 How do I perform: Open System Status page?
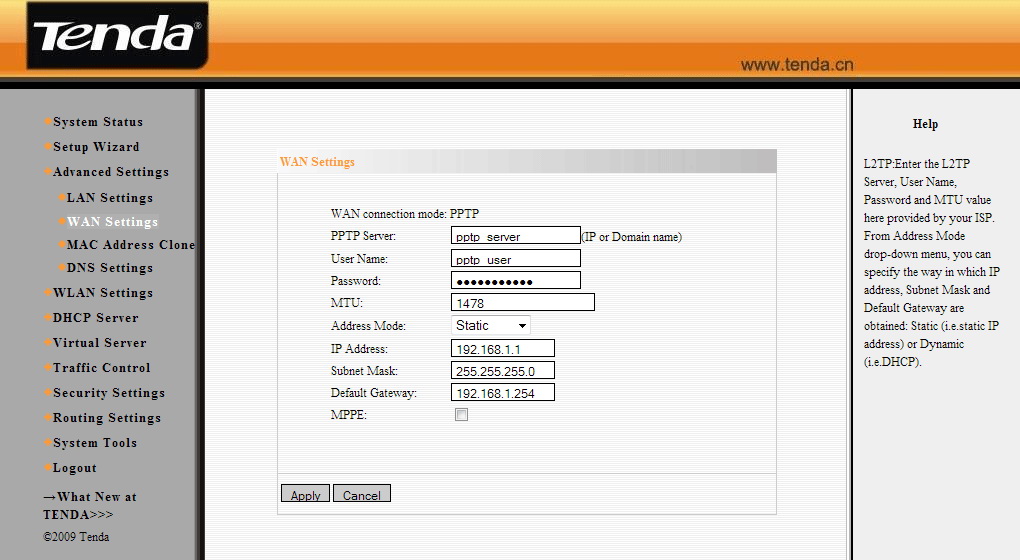coord(98,122)
